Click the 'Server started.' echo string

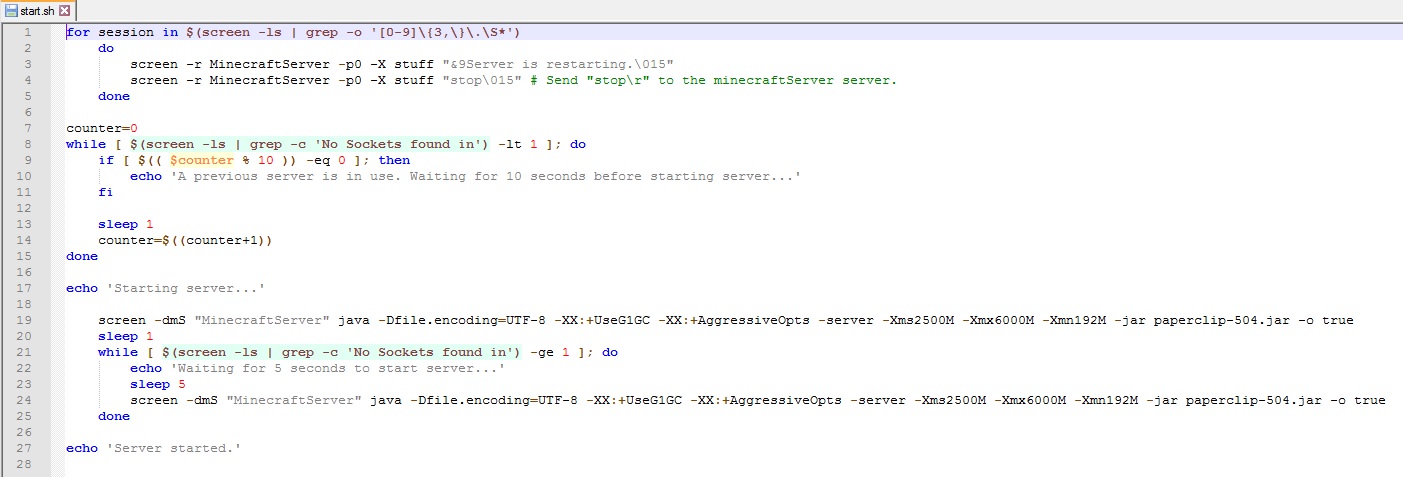coord(174,448)
